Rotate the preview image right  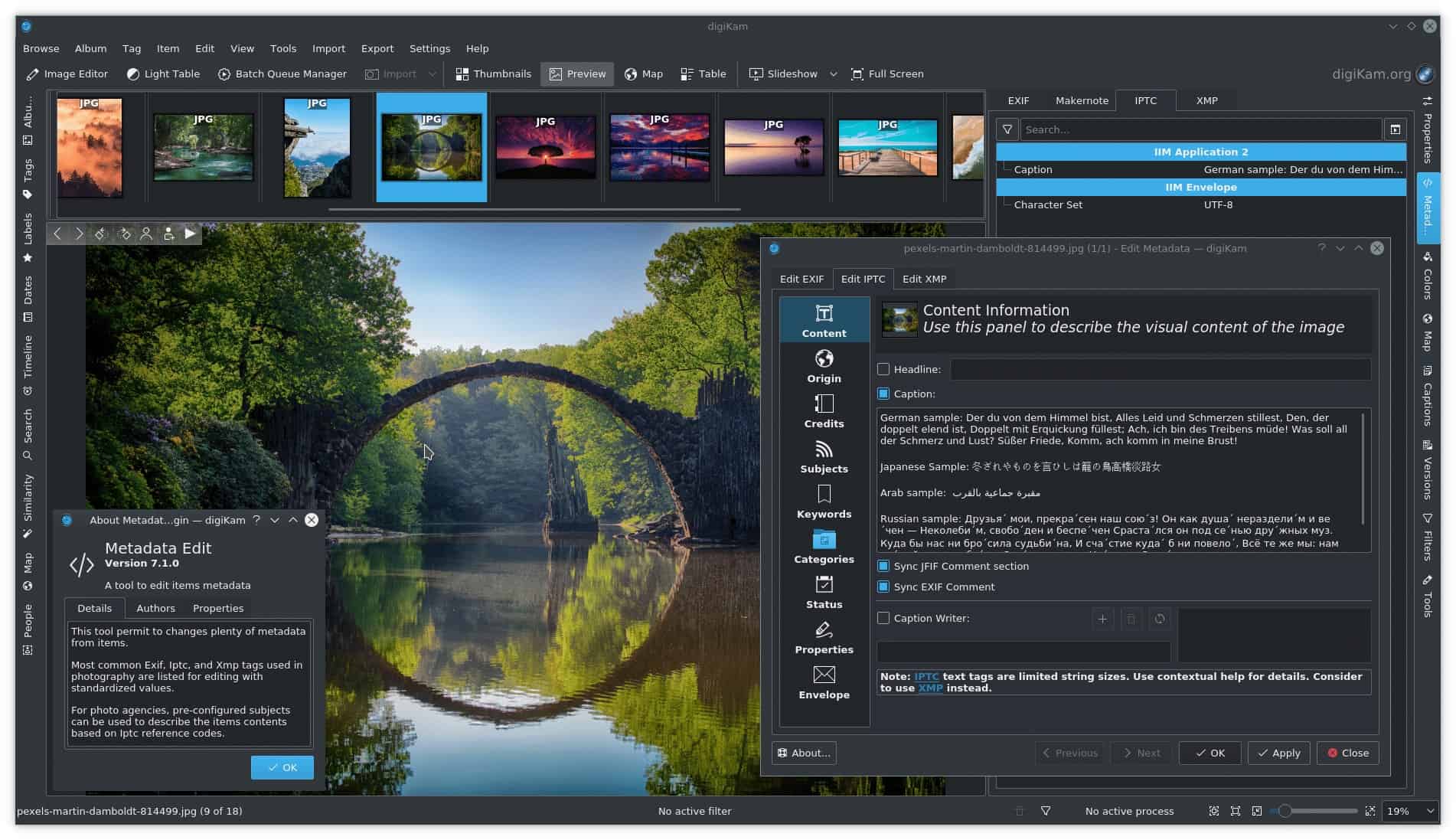tap(124, 234)
